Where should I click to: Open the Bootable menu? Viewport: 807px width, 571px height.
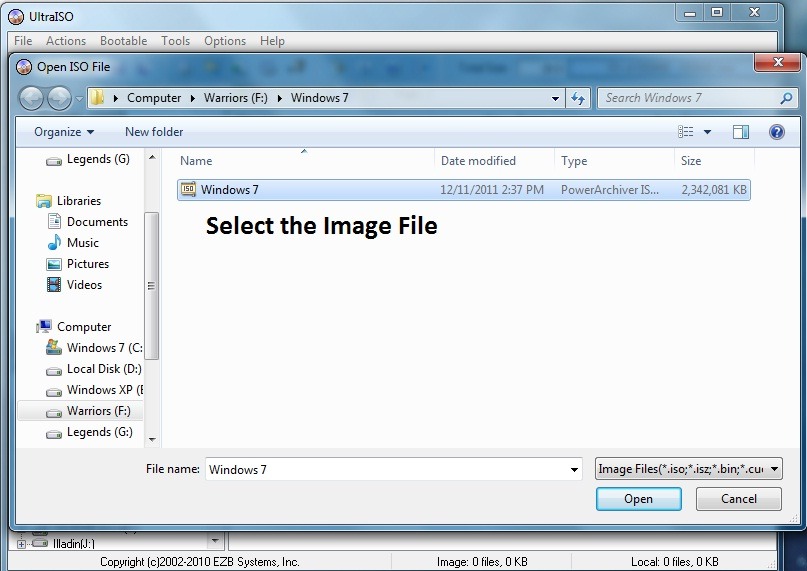[123, 41]
